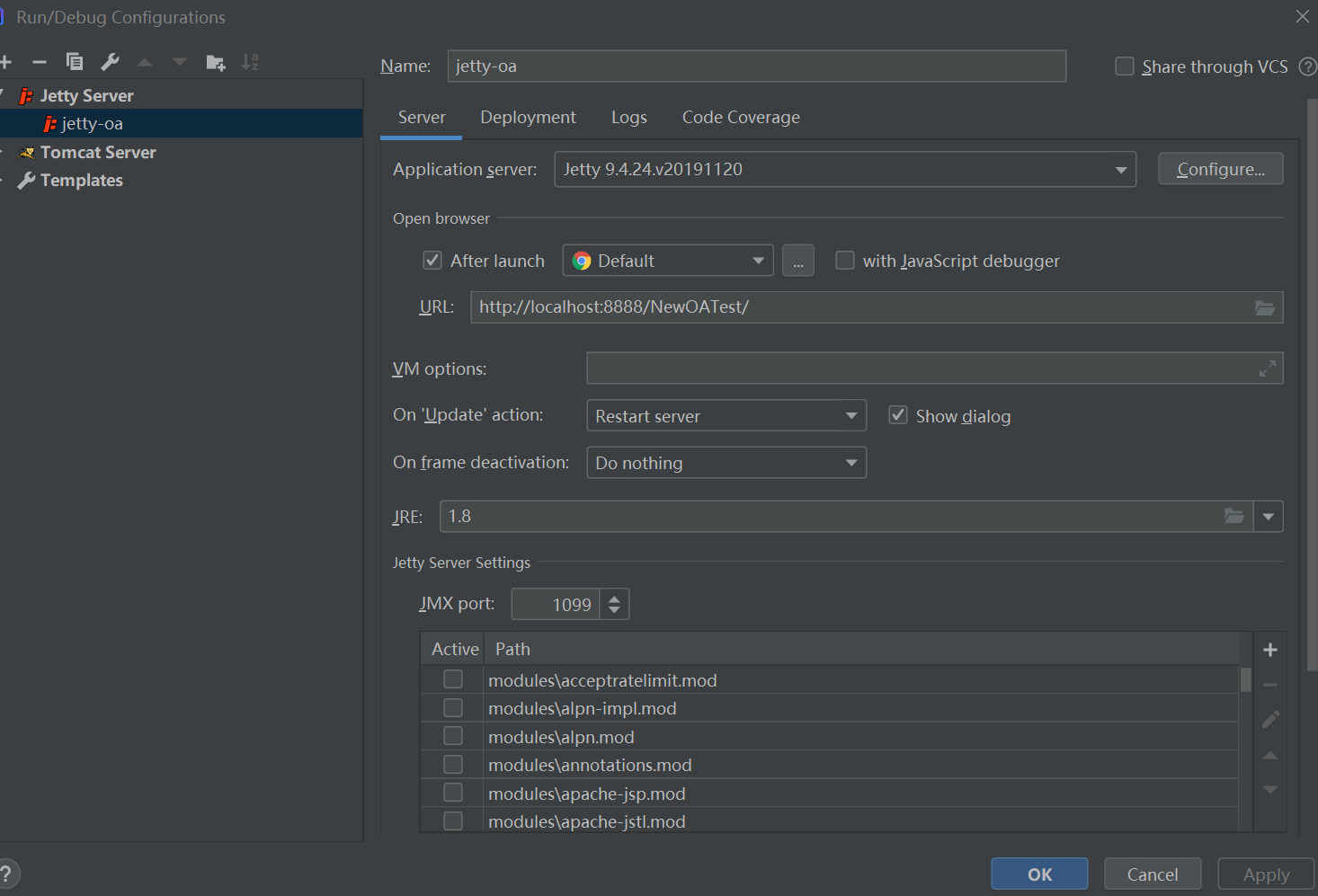
Task: Select Tomcat Server in tree
Action: pyautogui.click(x=98, y=152)
